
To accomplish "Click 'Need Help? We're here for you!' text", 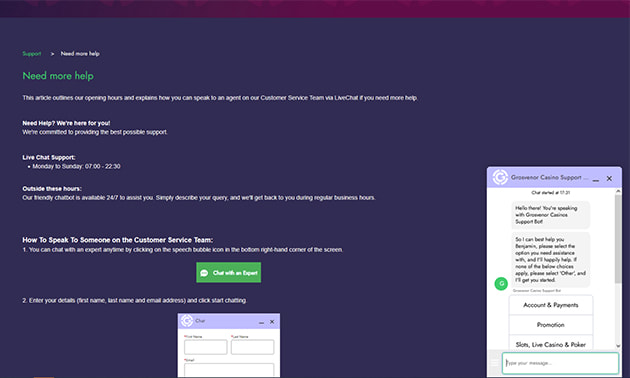I will [66, 123].
